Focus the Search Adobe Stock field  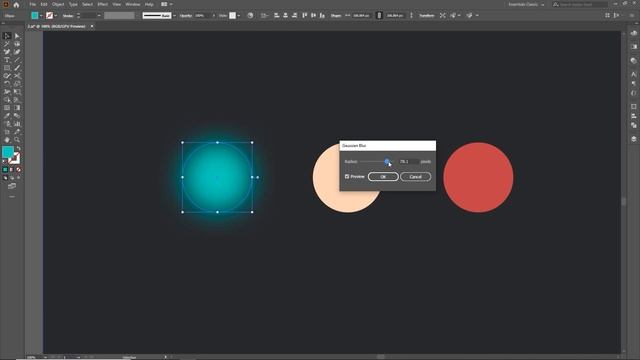point(580,4)
